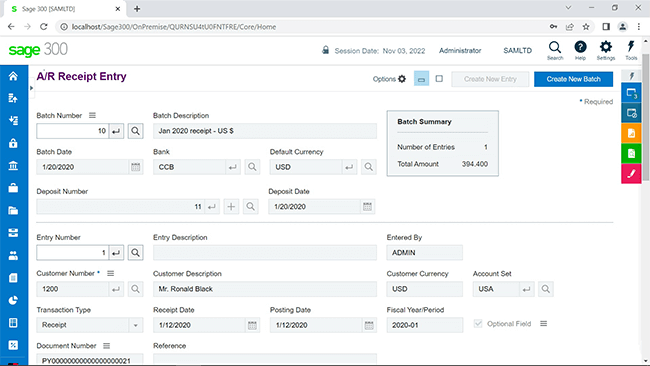
Task: Open the browser tab search chevron
Action: (x=568, y=7)
